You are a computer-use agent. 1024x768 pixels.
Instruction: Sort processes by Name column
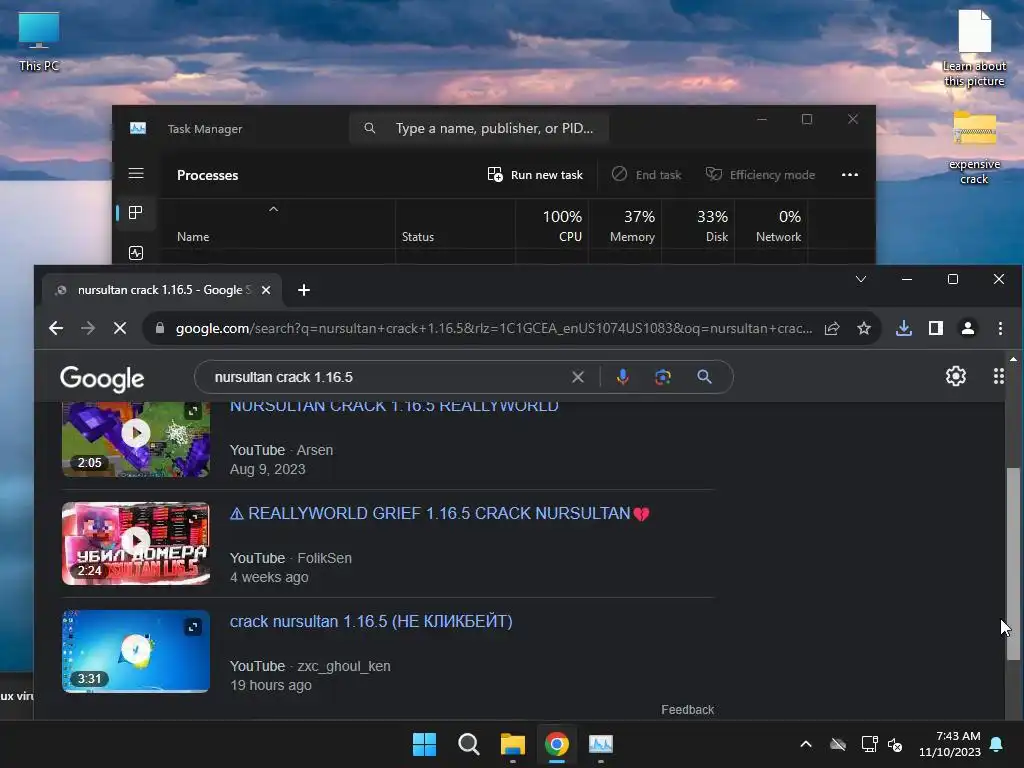point(193,237)
